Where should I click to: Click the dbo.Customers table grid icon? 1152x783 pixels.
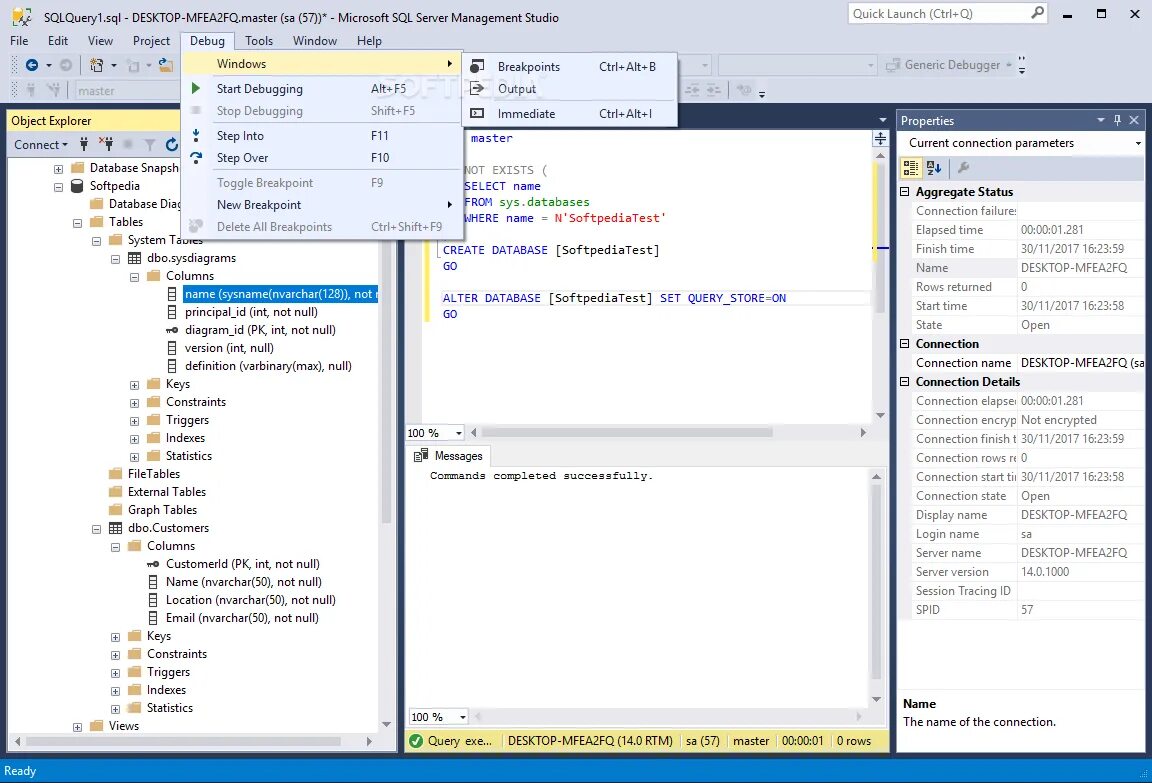pyautogui.click(x=115, y=527)
